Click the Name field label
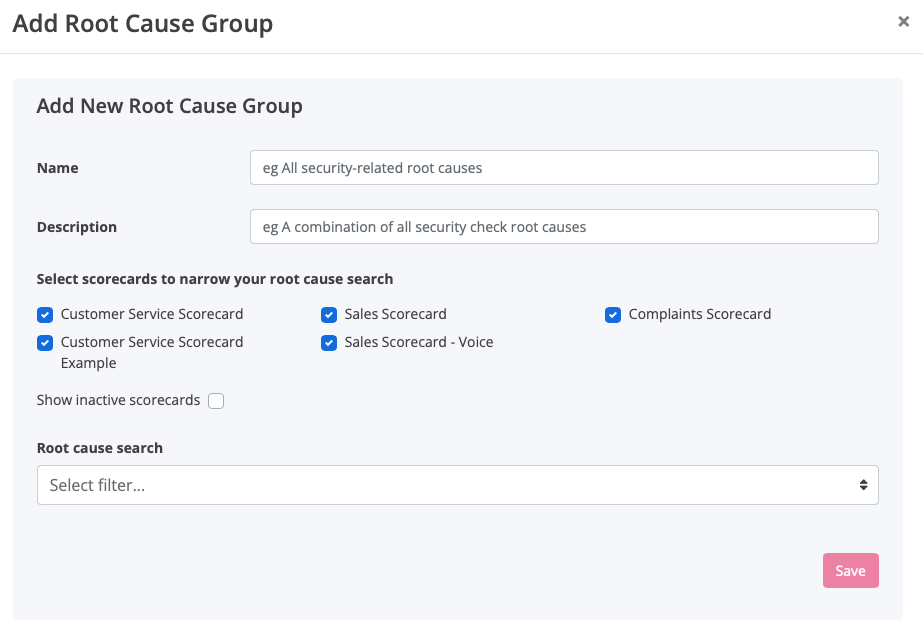The height and width of the screenshot is (634, 923). click(58, 168)
